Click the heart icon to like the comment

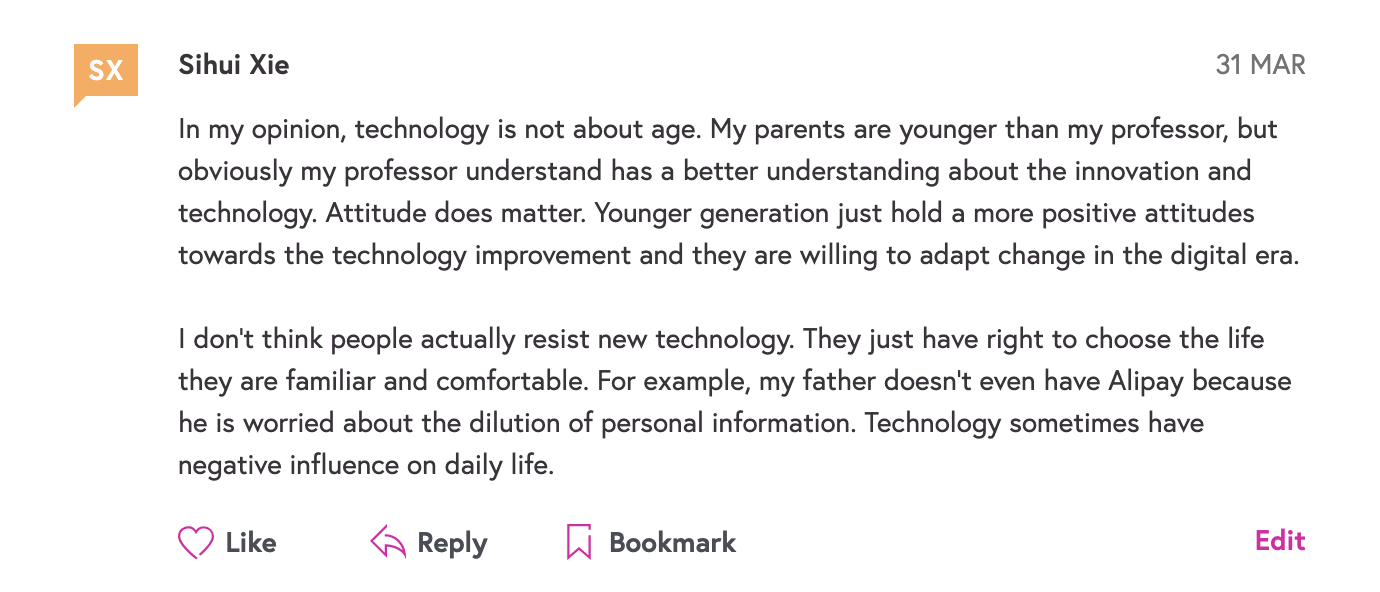click(196, 543)
